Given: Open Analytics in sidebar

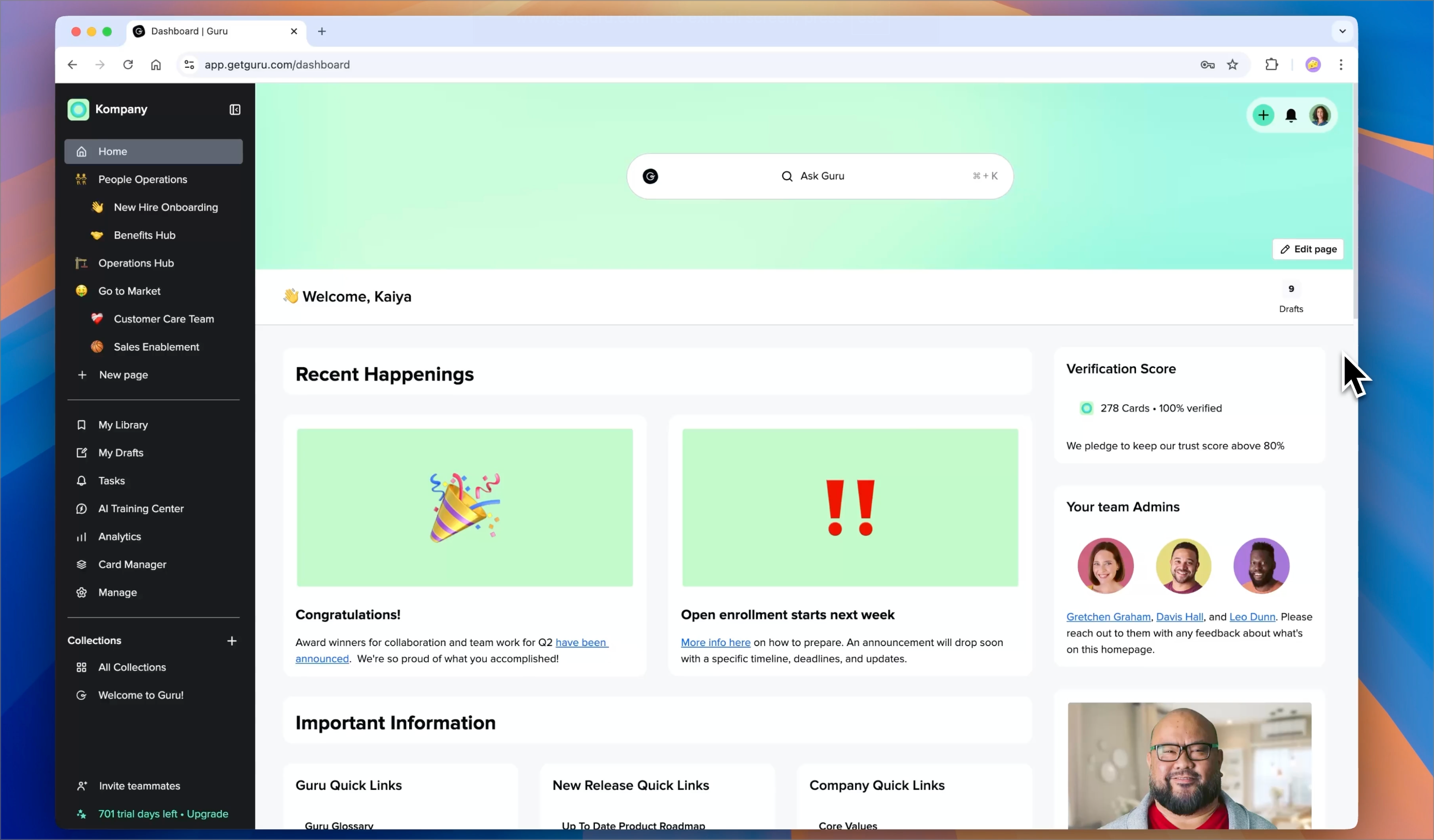Looking at the screenshot, I should tap(154, 536).
